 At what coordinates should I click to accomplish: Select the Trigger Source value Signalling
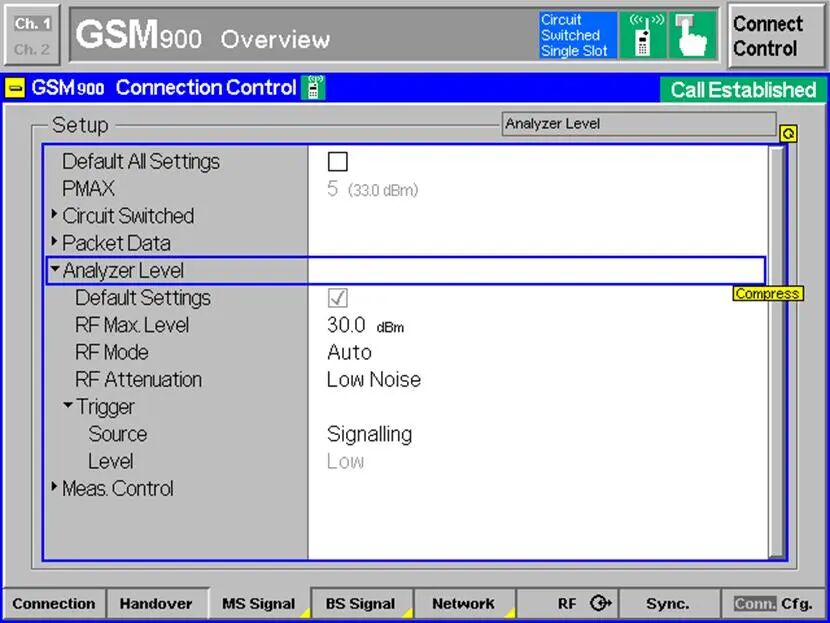tap(369, 435)
